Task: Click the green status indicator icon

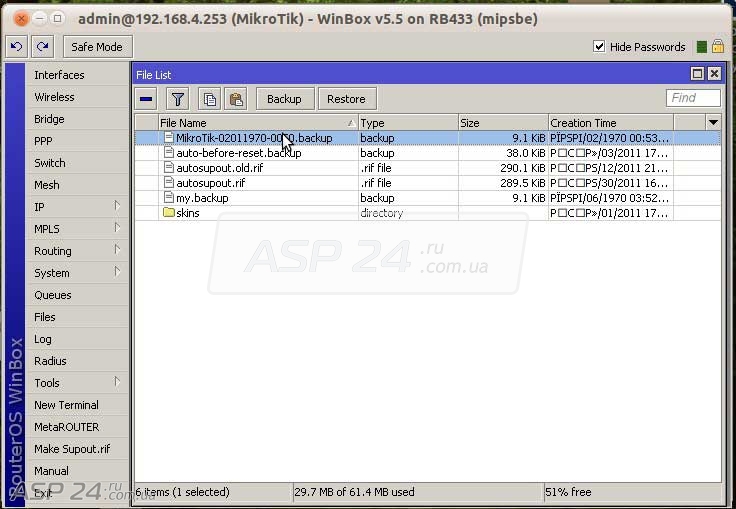Action: pos(702,47)
